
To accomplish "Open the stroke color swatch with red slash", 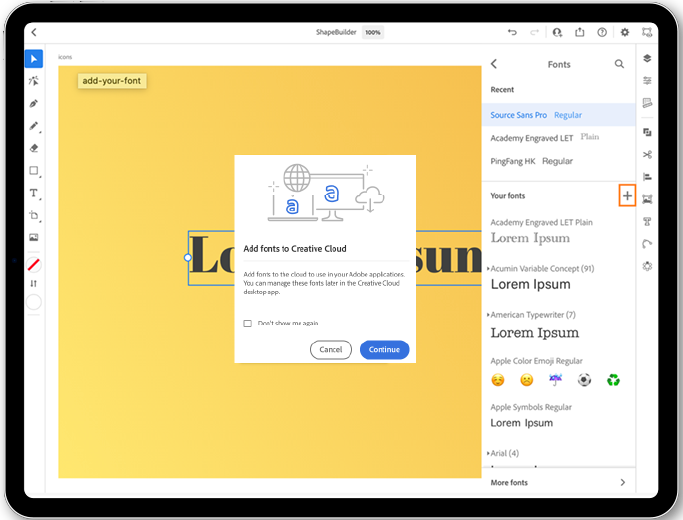I will (34, 264).
